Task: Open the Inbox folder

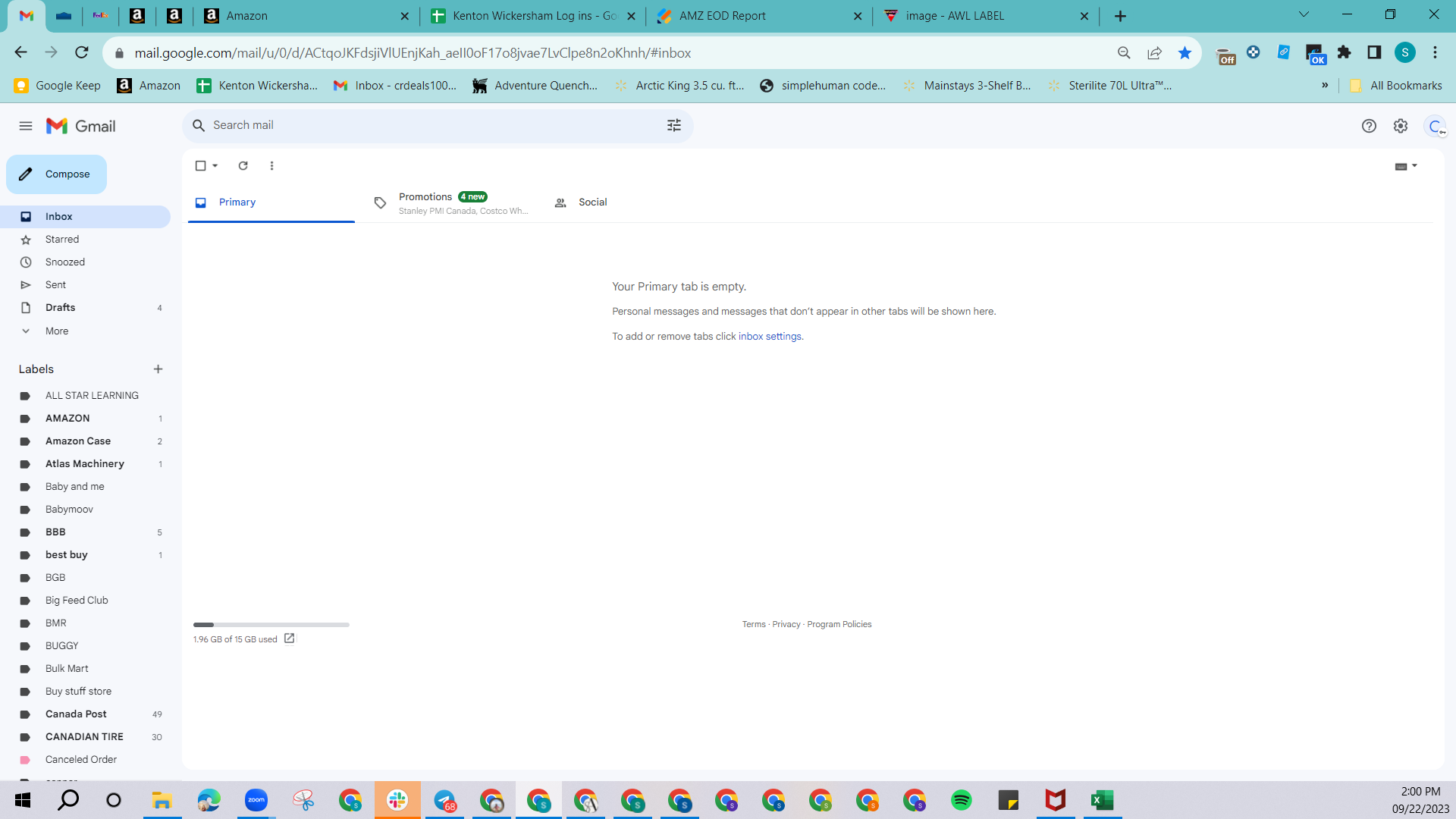Action: tap(85, 217)
